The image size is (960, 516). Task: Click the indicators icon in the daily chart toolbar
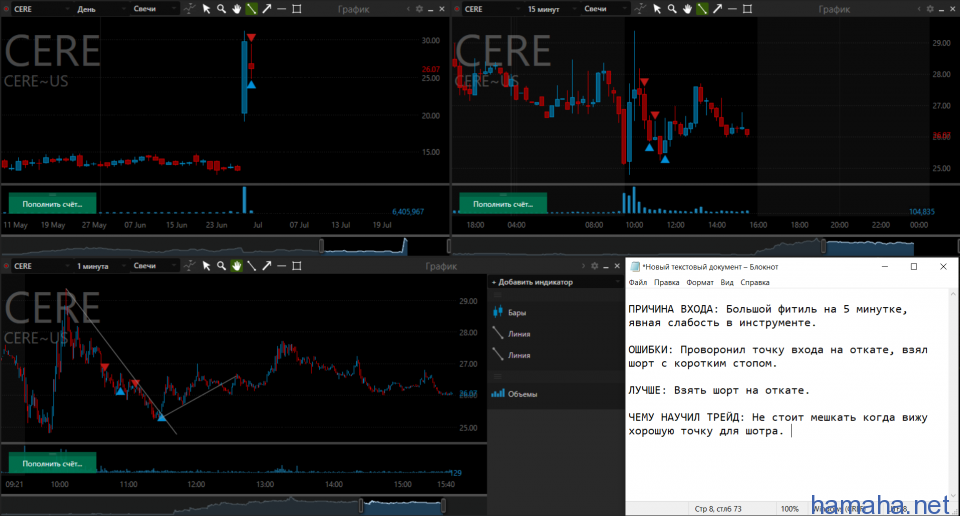tap(190, 9)
